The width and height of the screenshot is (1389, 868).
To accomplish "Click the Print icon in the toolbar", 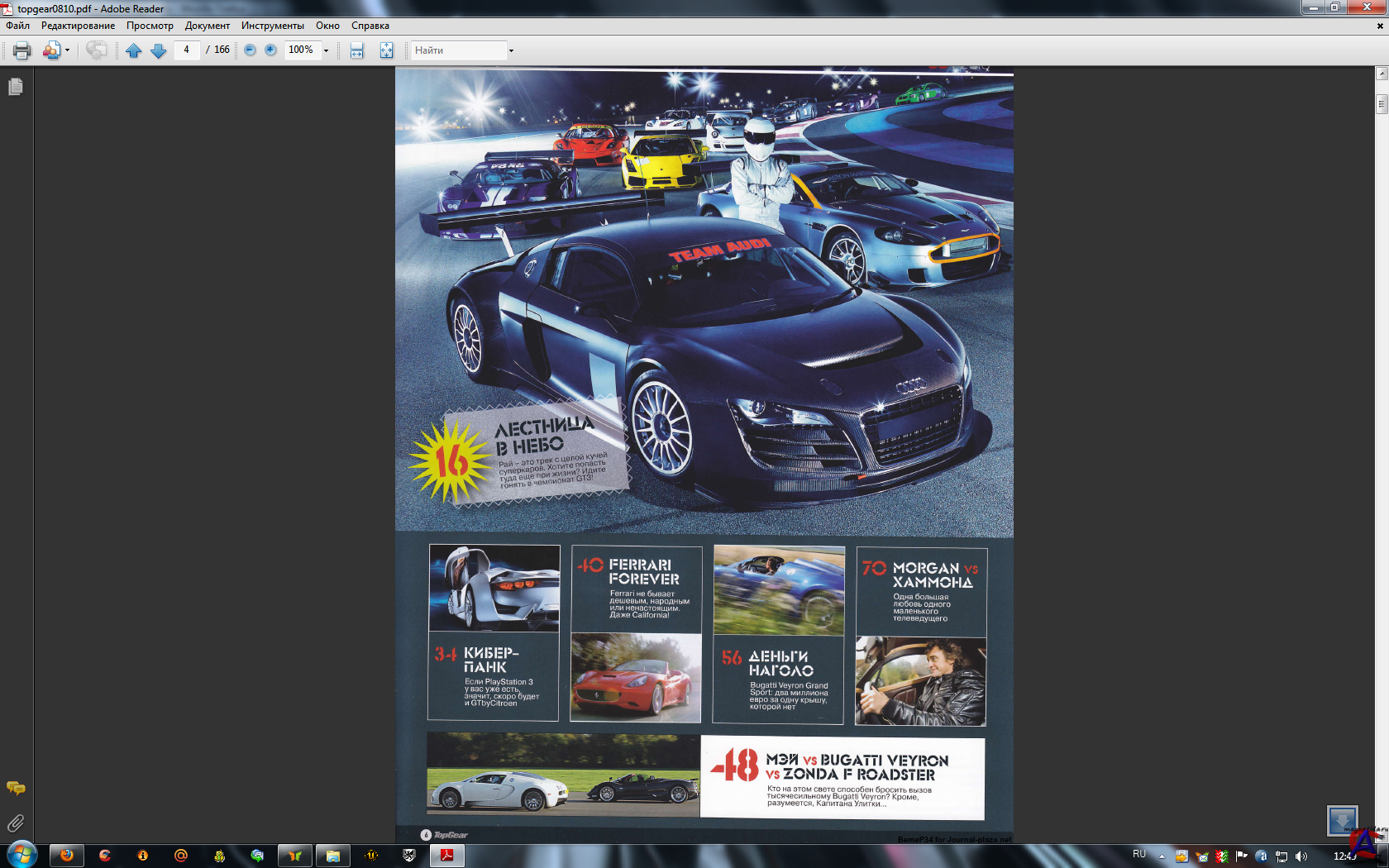I will click(22, 50).
